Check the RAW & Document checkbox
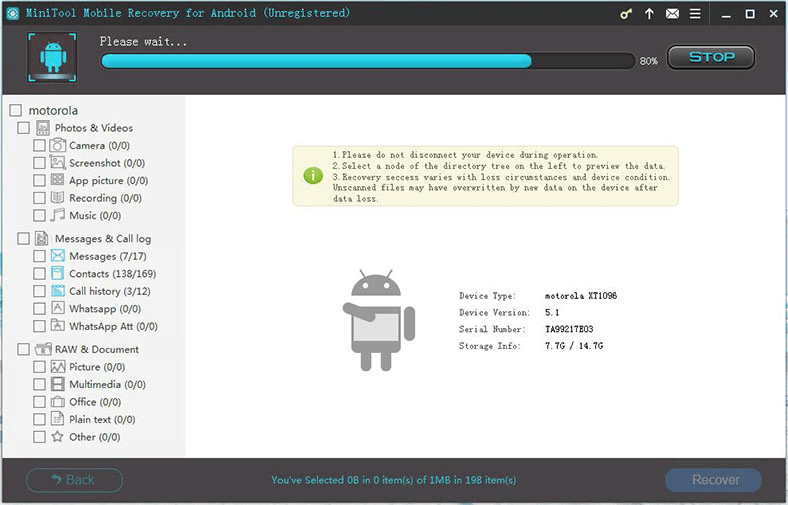Viewport: 788px width, 505px height. point(23,349)
